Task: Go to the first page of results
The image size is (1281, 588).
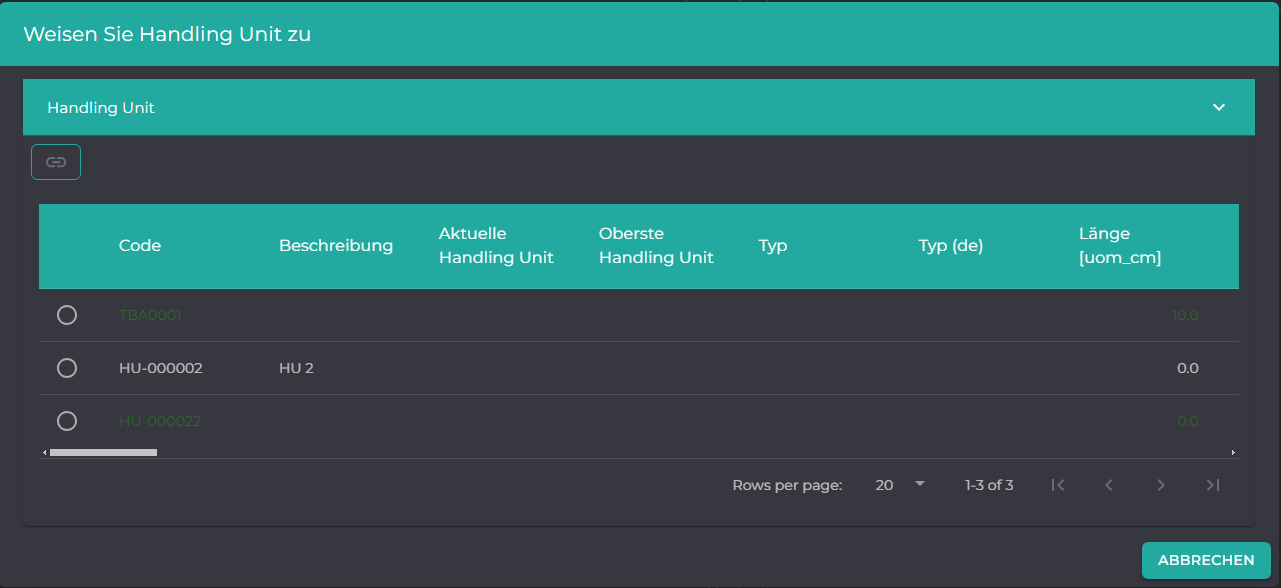Action: tap(1058, 485)
